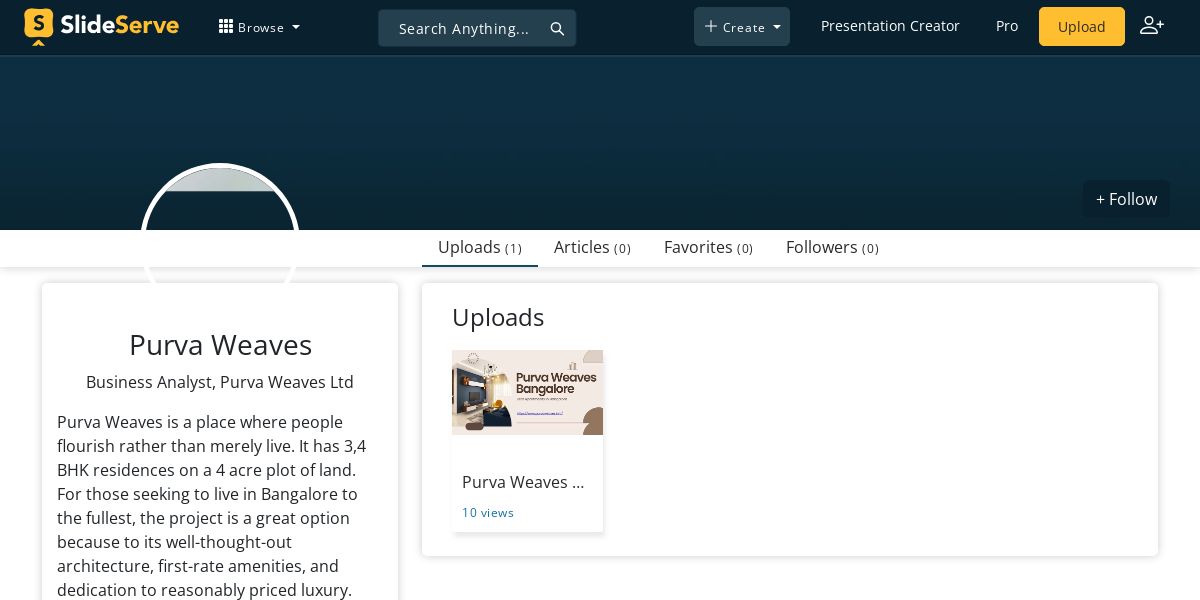1200x600 pixels.
Task: Click the profile description paragraph
Action: (212, 505)
